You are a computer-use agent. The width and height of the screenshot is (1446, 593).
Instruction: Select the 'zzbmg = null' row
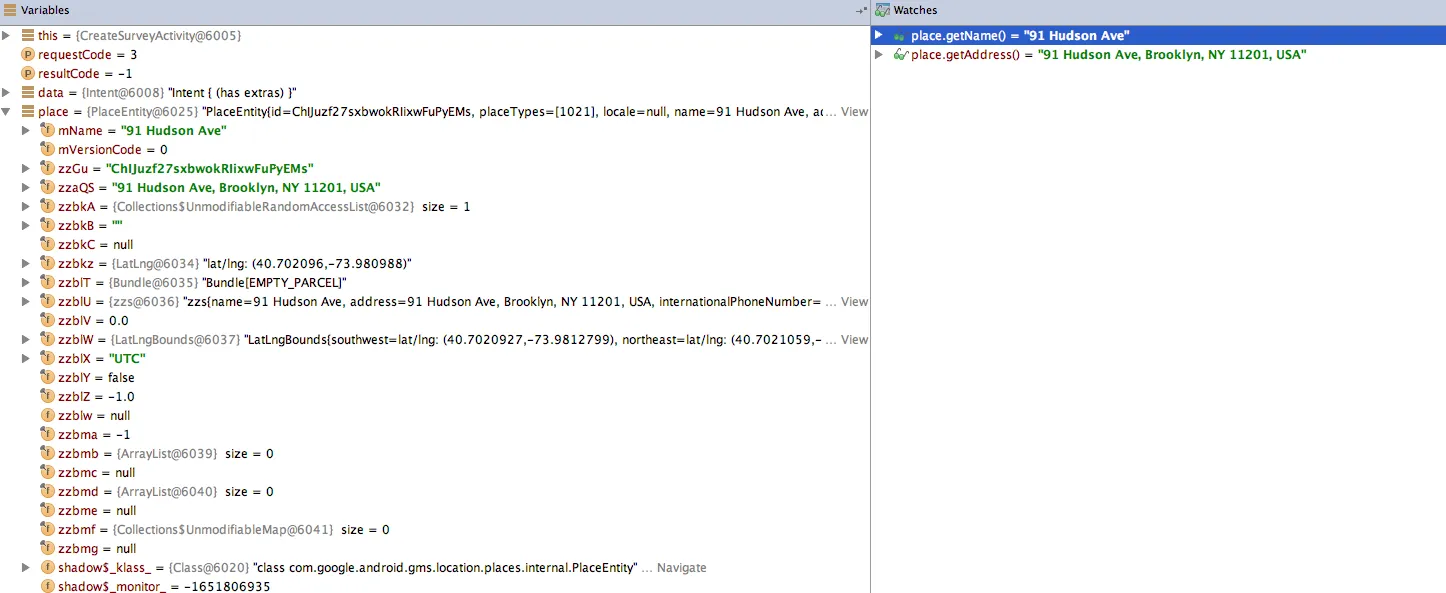click(x=435, y=548)
